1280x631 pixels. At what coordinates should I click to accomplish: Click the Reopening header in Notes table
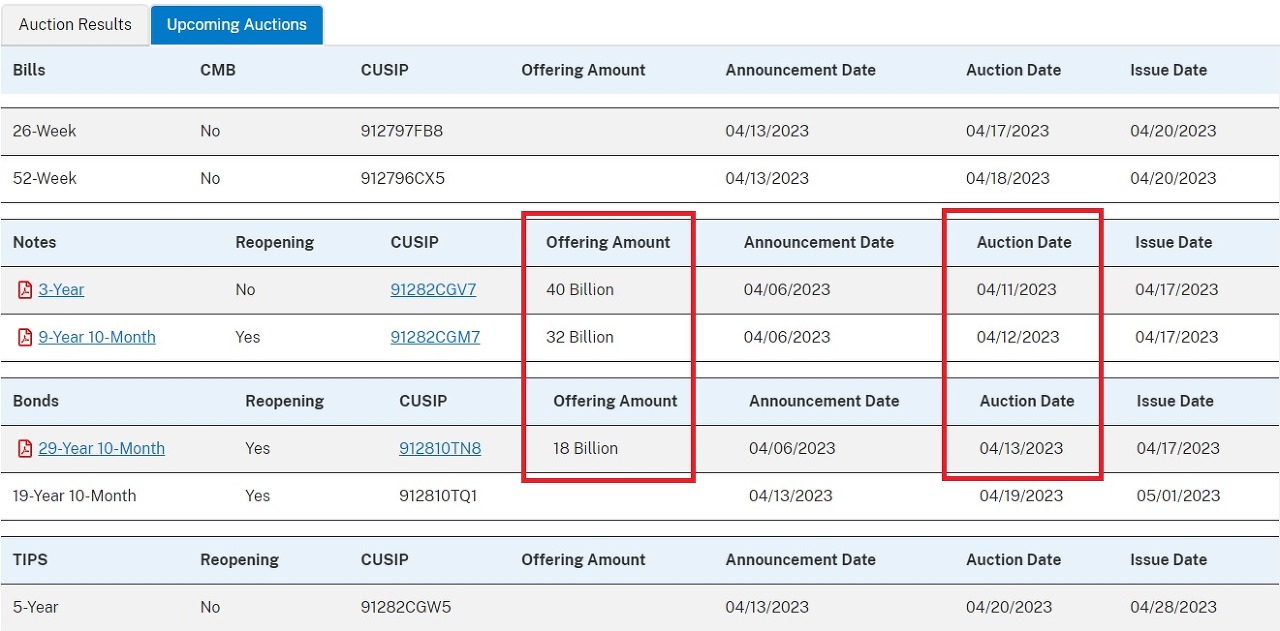(275, 242)
